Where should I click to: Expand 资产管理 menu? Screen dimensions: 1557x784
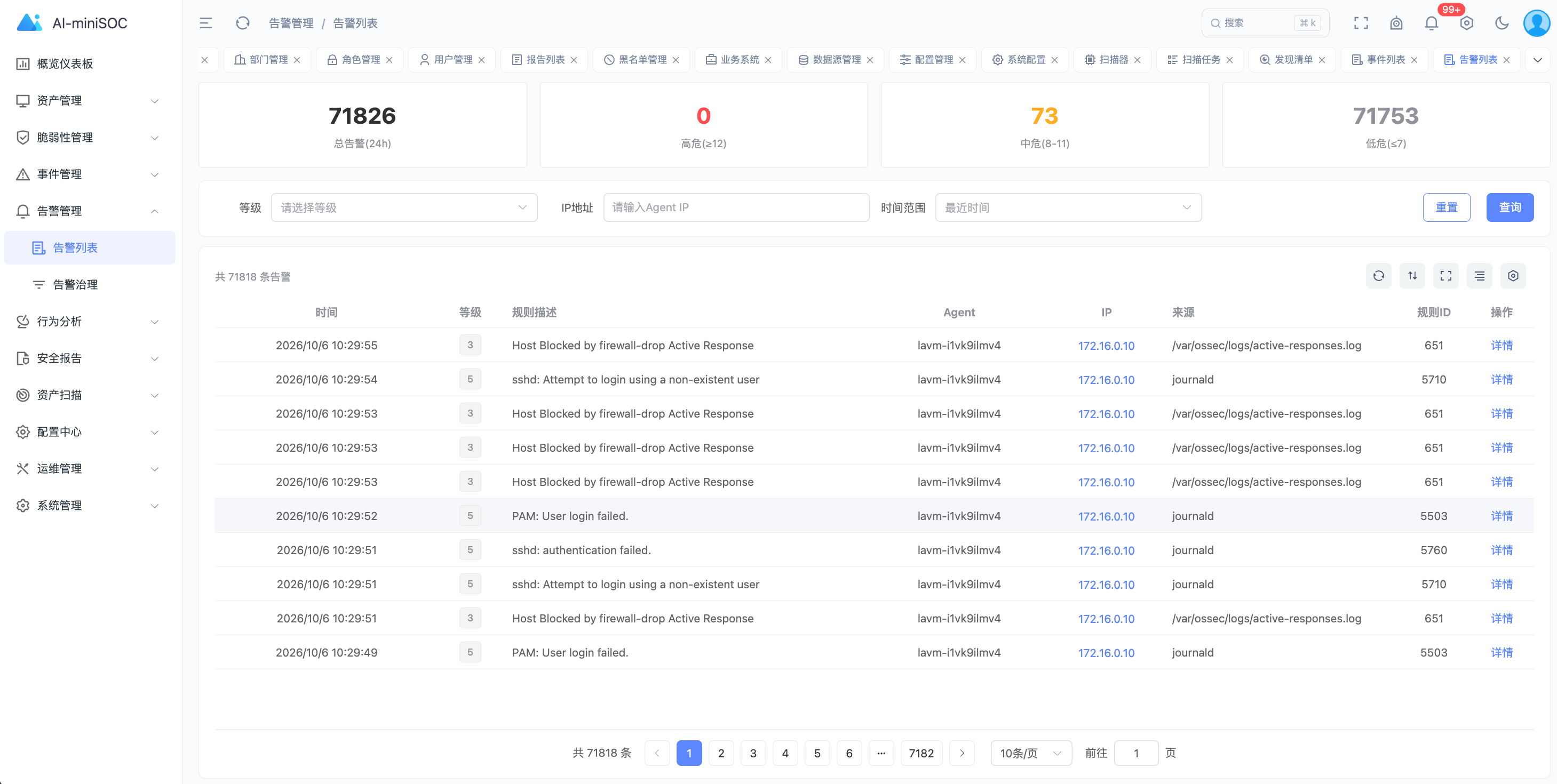(x=90, y=100)
